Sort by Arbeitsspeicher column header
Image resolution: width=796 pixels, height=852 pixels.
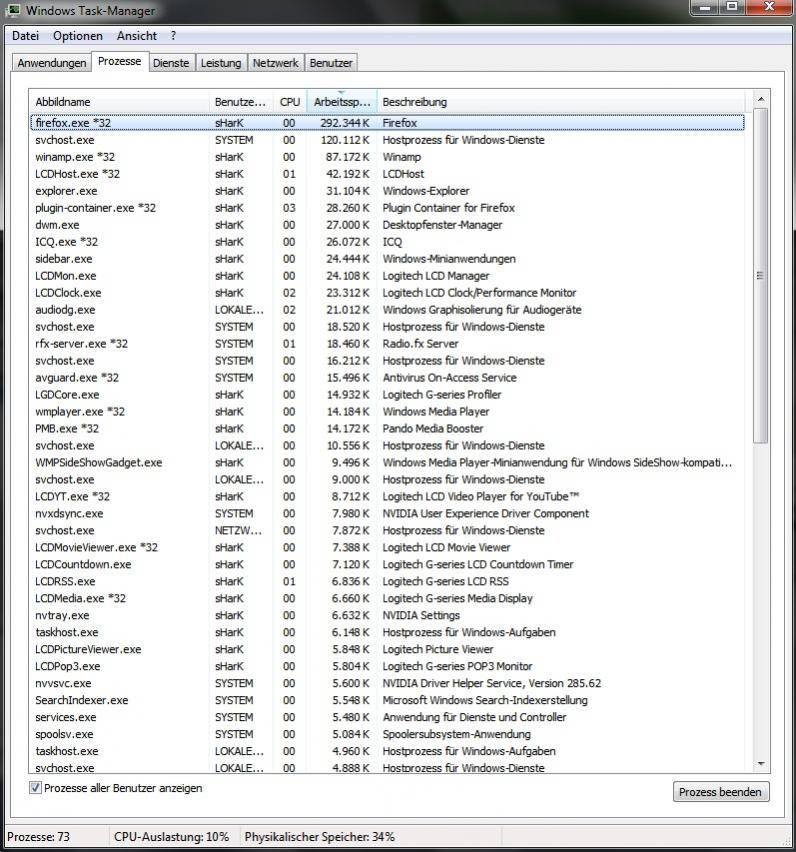tap(342, 102)
